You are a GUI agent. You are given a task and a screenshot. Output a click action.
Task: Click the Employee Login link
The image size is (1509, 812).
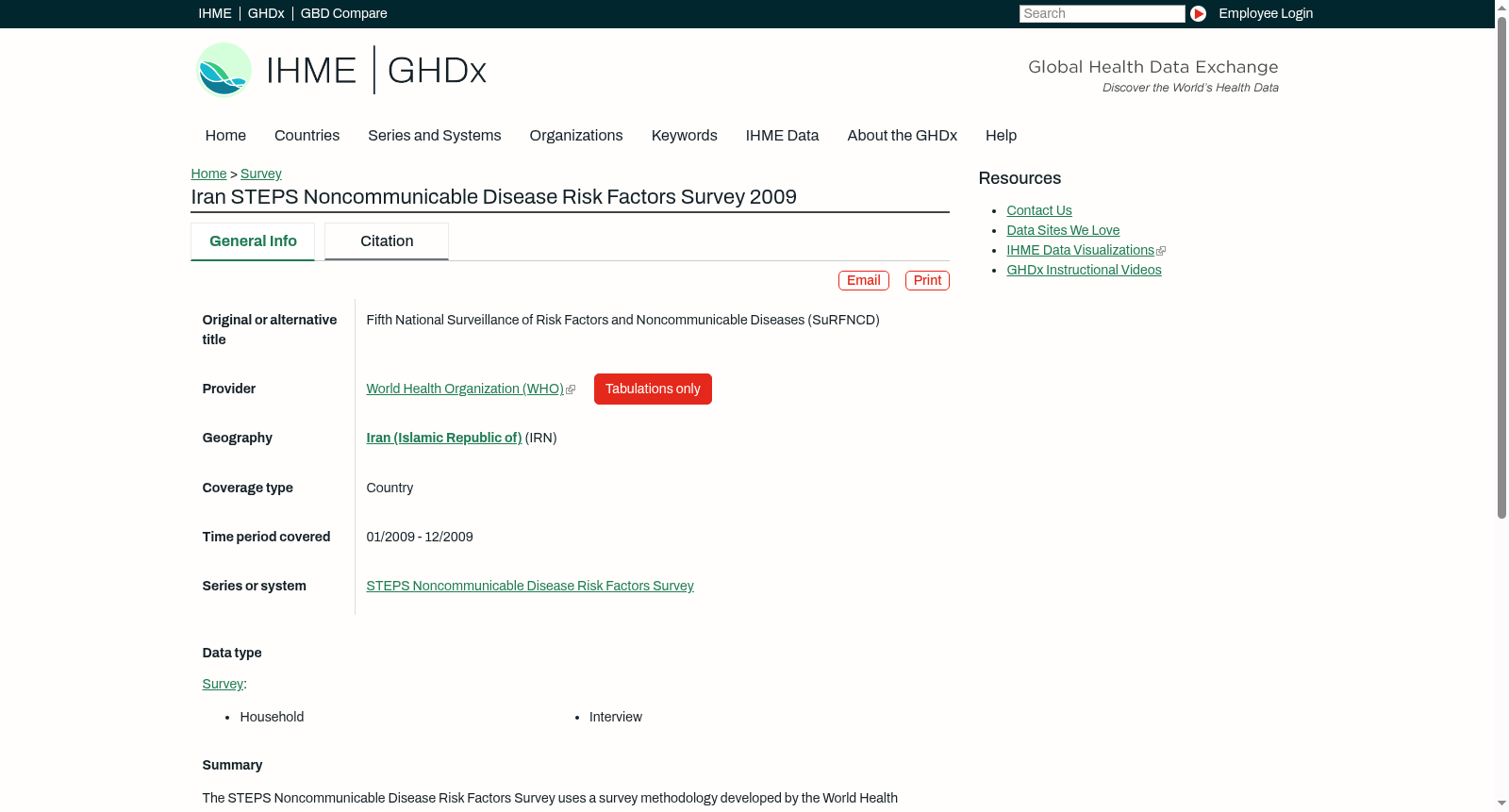[x=1266, y=14]
